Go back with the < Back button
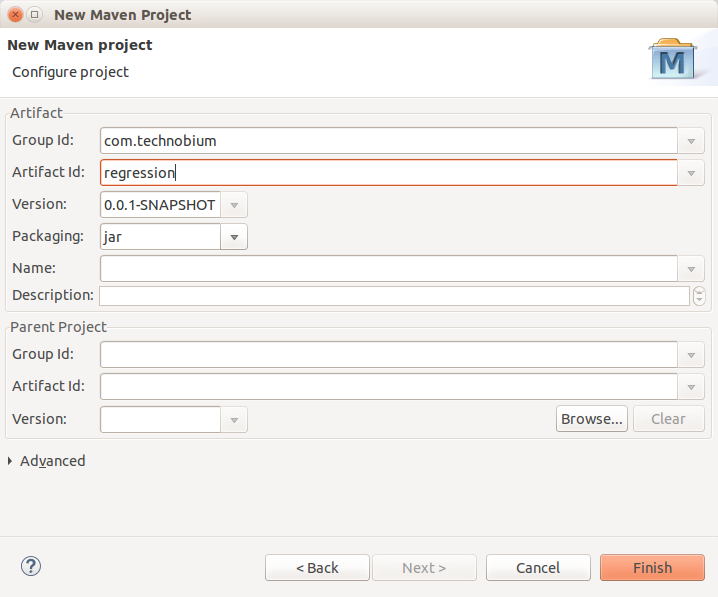 [x=317, y=568]
